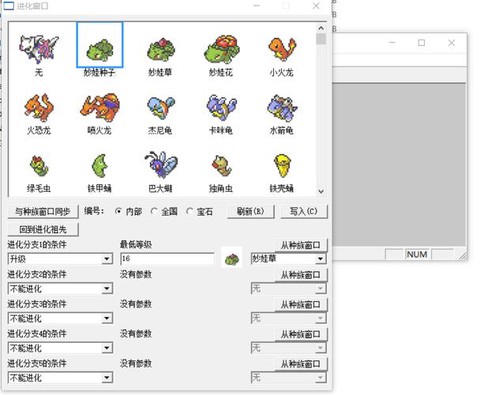
Task: Select the 杰尼龟 sprite
Action: pyautogui.click(x=160, y=107)
